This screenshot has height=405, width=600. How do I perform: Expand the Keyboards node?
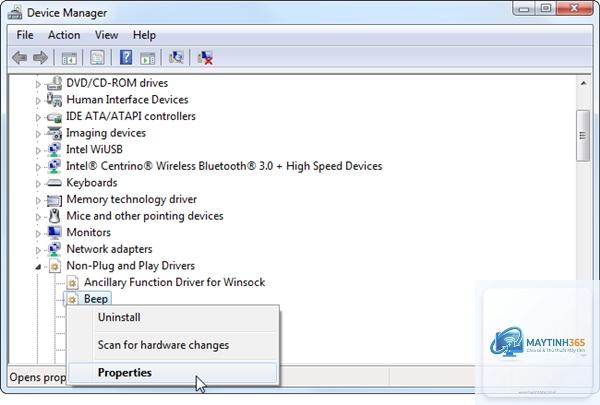(x=38, y=184)
